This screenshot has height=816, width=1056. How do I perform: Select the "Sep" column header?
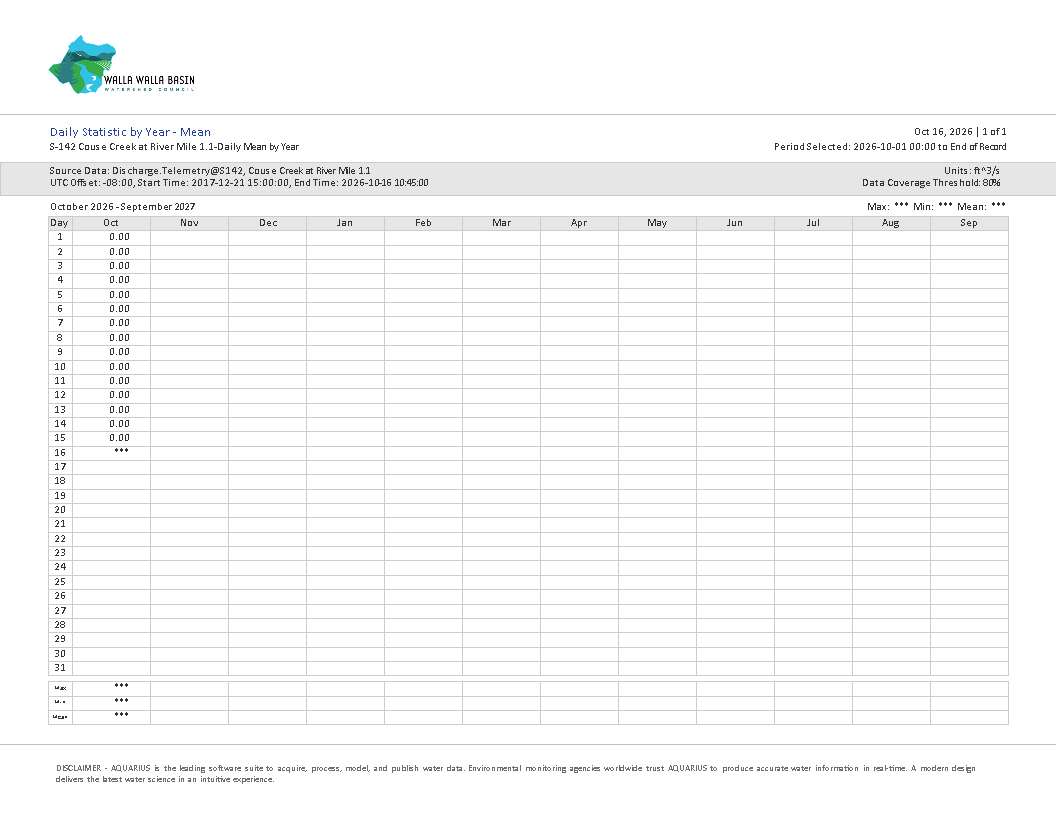pyautogui.click(x=969, y=223)
